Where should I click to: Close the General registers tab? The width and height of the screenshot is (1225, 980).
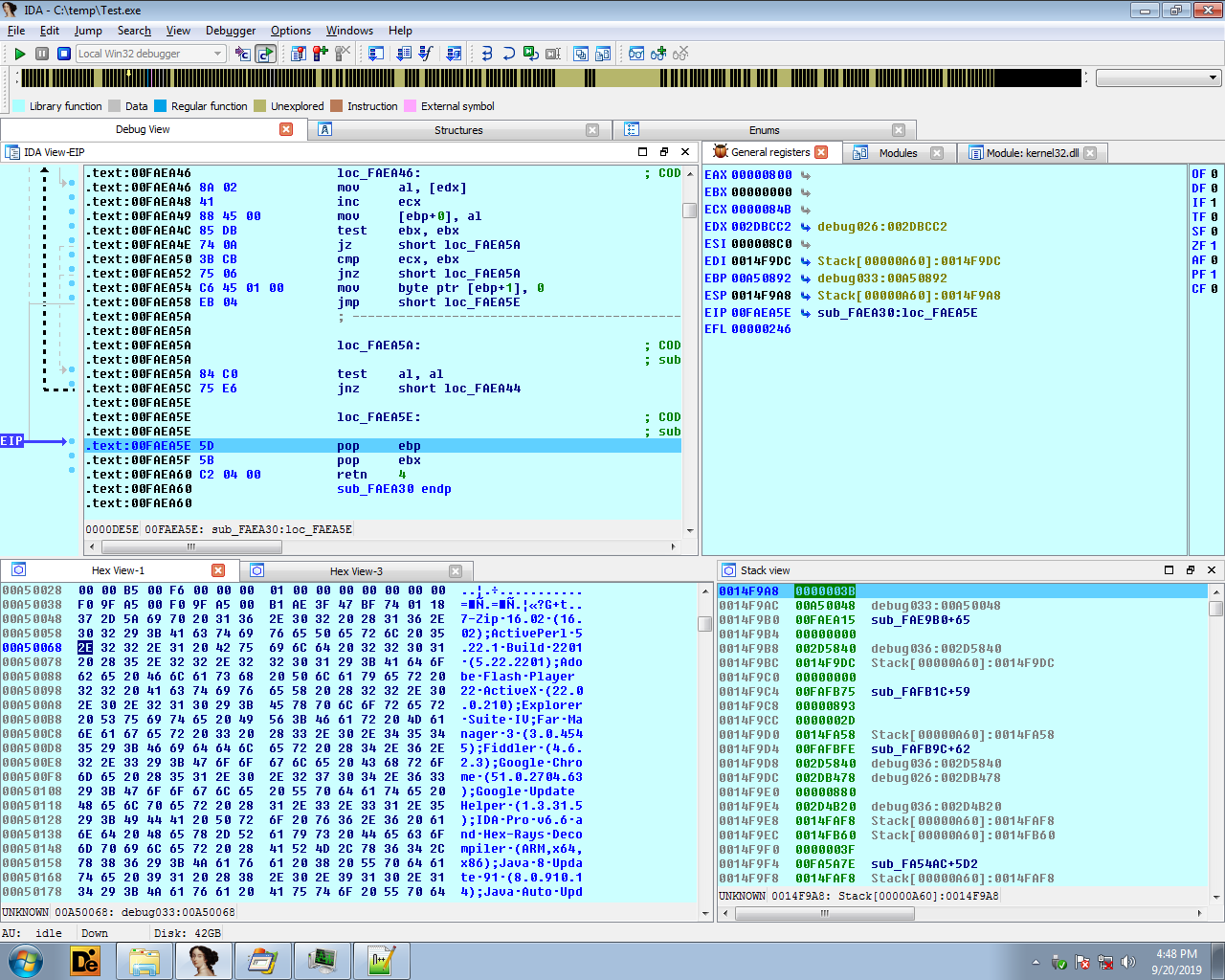(820, 152)
